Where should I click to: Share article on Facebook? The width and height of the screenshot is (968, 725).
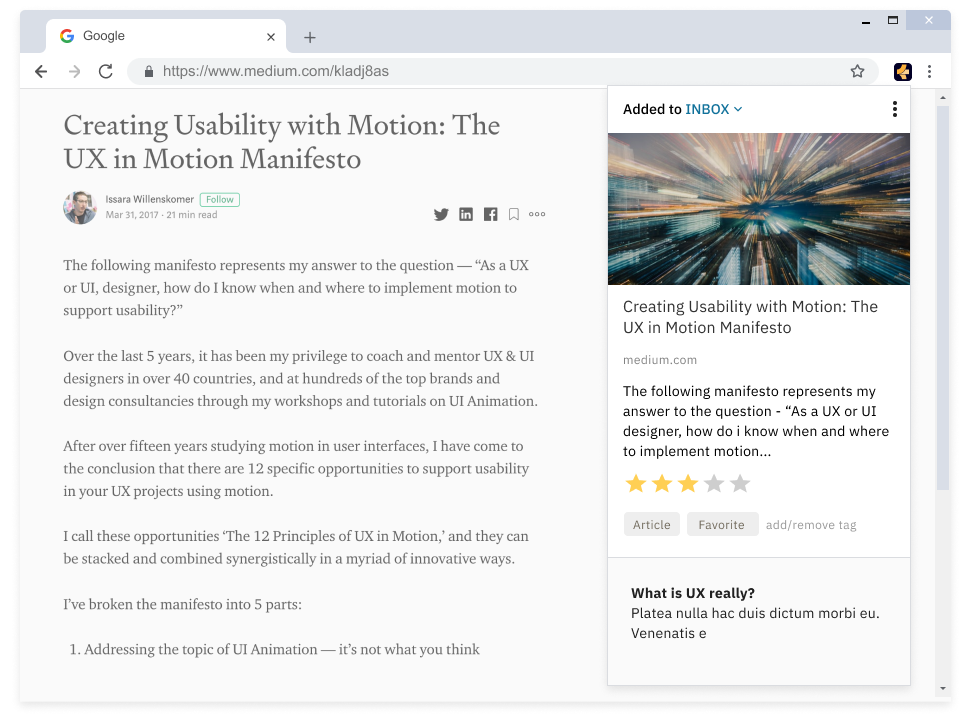(x=490, y=214)
